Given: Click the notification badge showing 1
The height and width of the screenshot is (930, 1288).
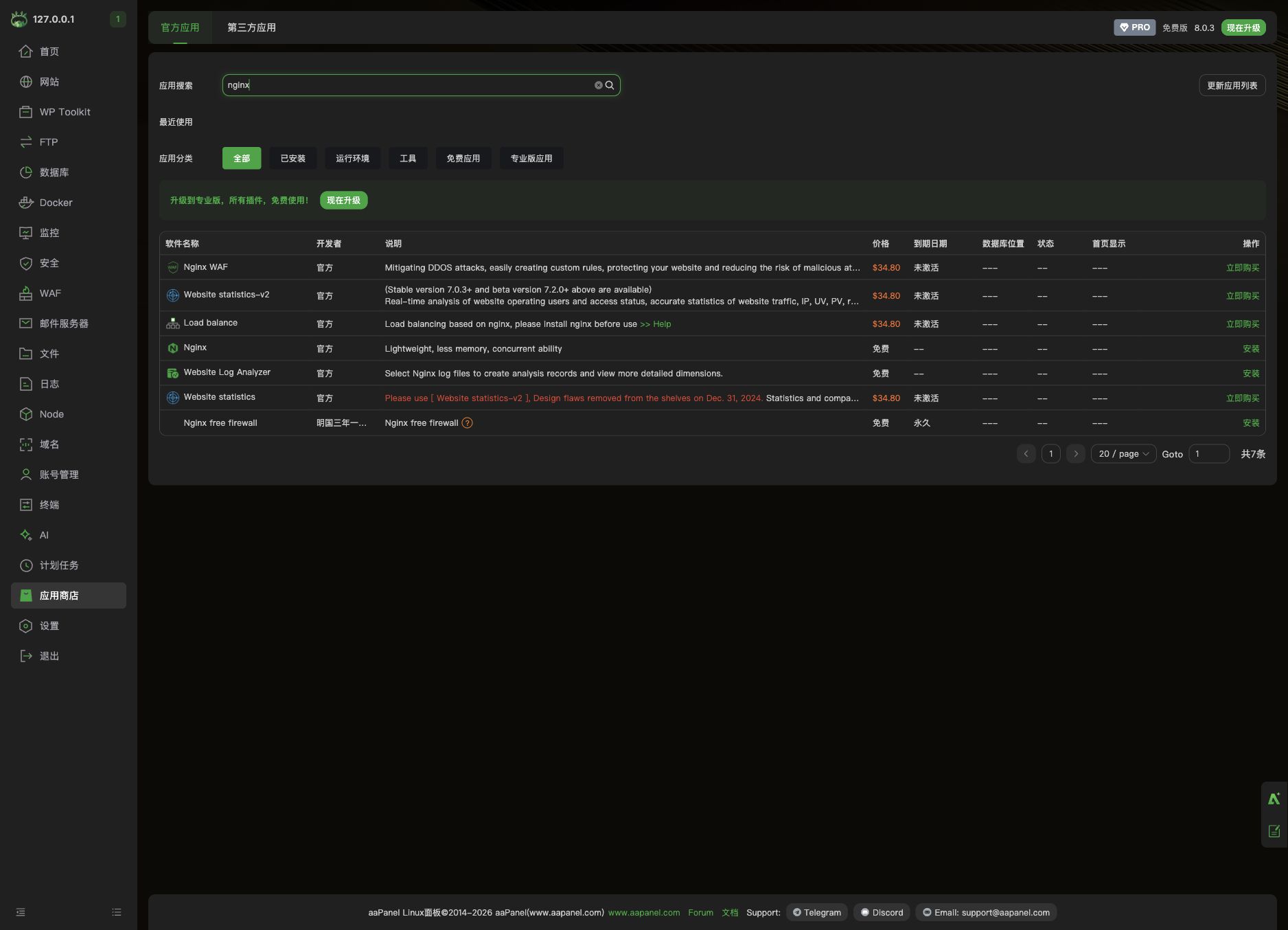Looking at the screenshot, I should tap(117, 19).
